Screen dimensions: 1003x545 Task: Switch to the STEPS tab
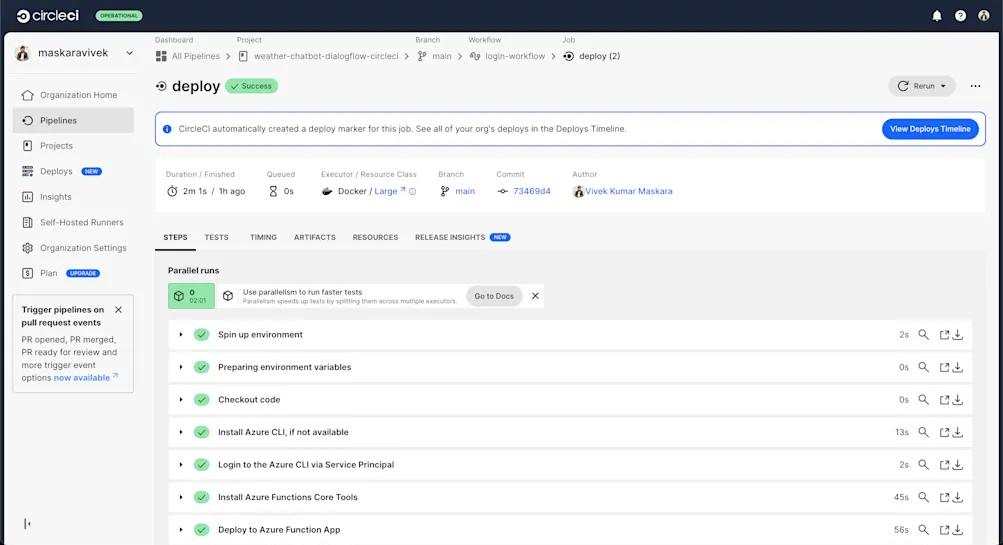tap(175, 237)
